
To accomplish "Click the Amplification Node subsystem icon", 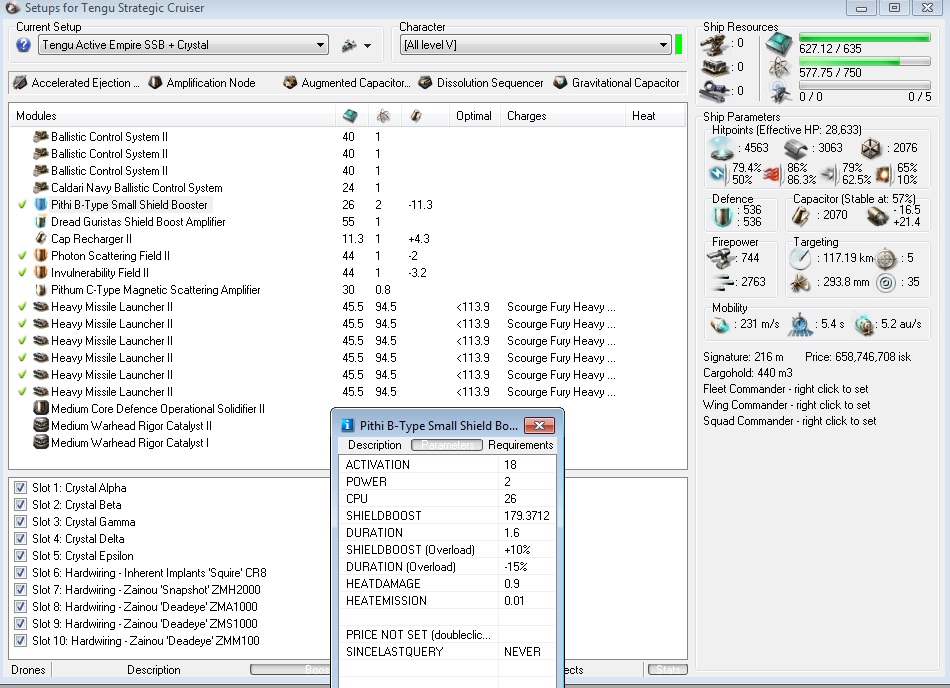I will [155, 82].
